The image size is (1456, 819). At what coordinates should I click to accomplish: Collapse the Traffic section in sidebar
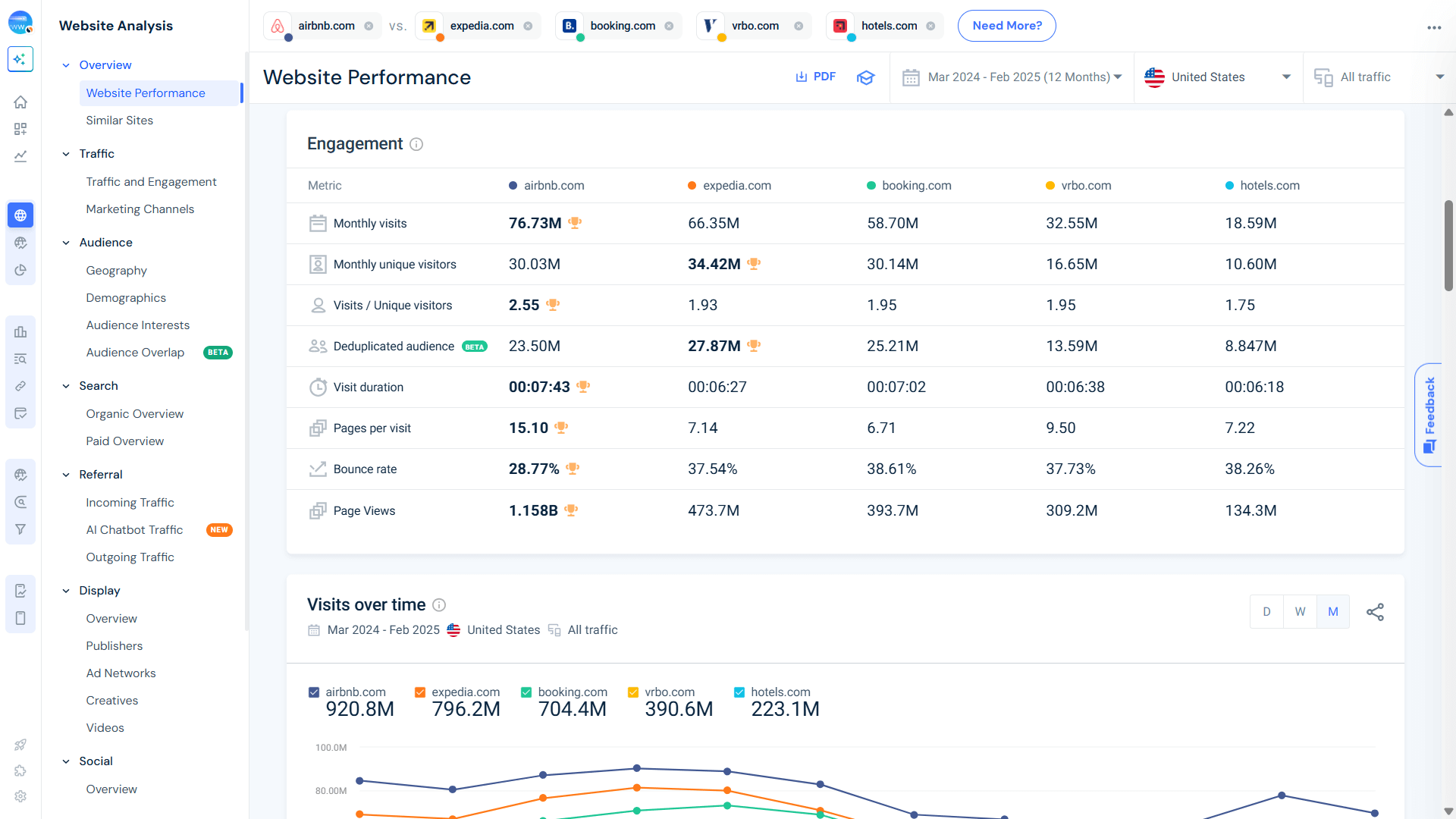(67, 154)
